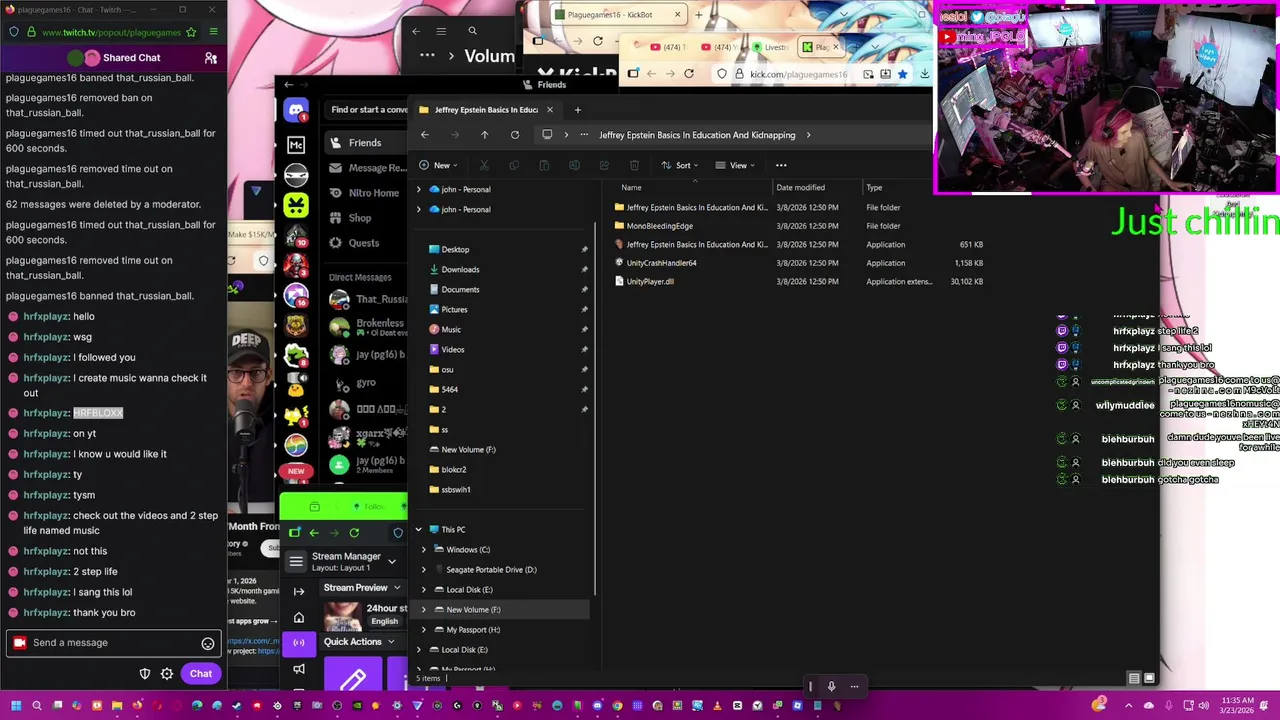The image size is (1280, 720).
Task: Open the New dropdown in File Explorer
Action: pos(438,165)
